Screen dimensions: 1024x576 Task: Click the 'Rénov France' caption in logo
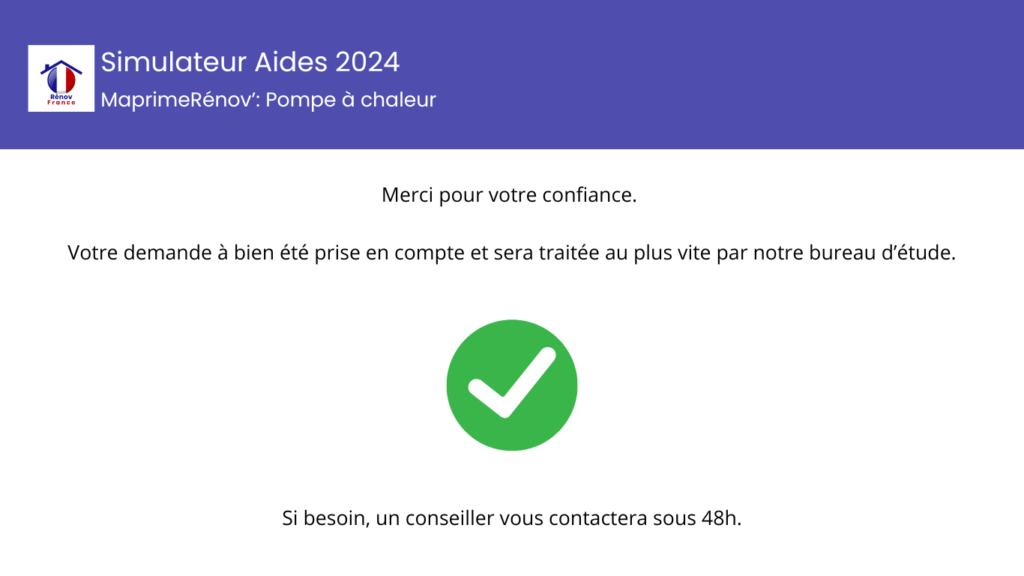(61, 100)
